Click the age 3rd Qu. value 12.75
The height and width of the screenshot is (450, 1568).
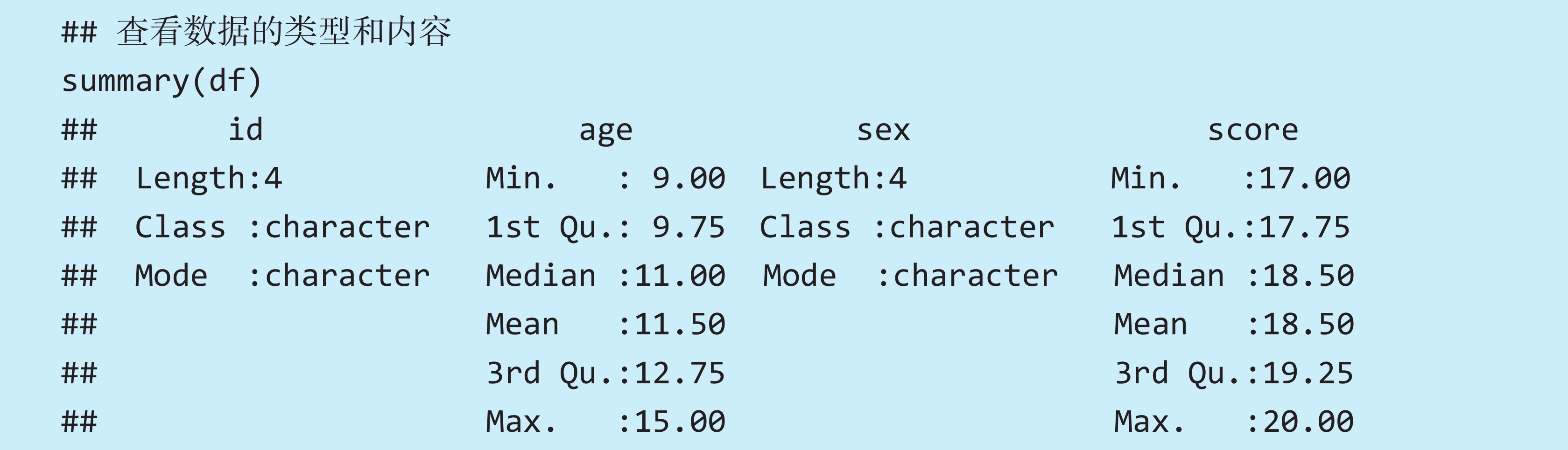[x=679, y=373]
